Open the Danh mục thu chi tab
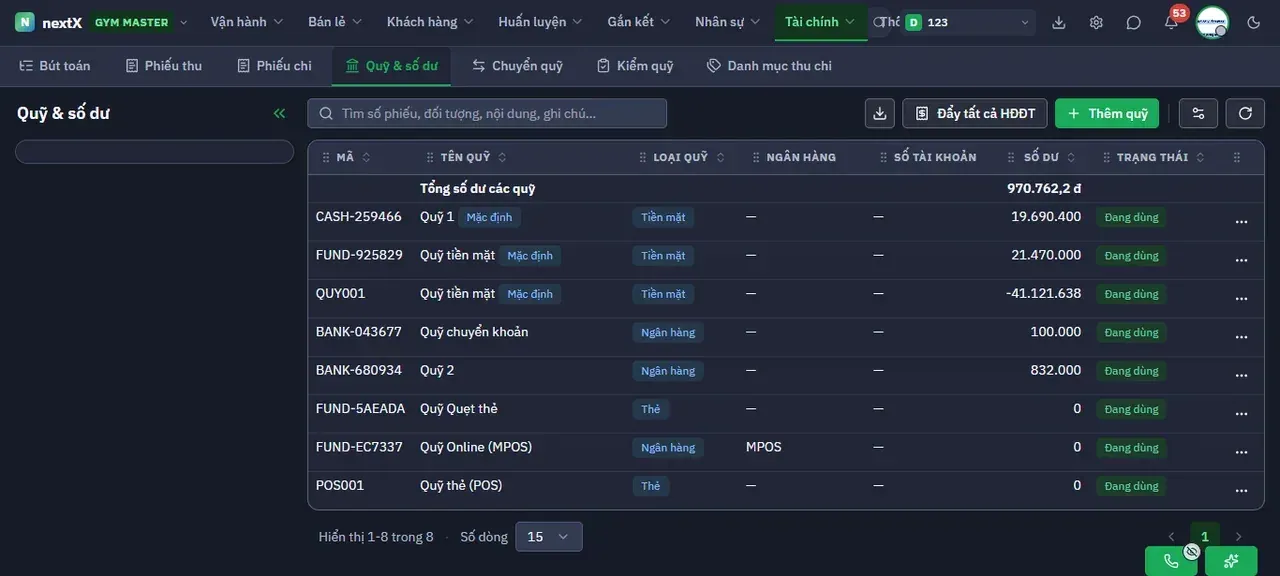 769,66
